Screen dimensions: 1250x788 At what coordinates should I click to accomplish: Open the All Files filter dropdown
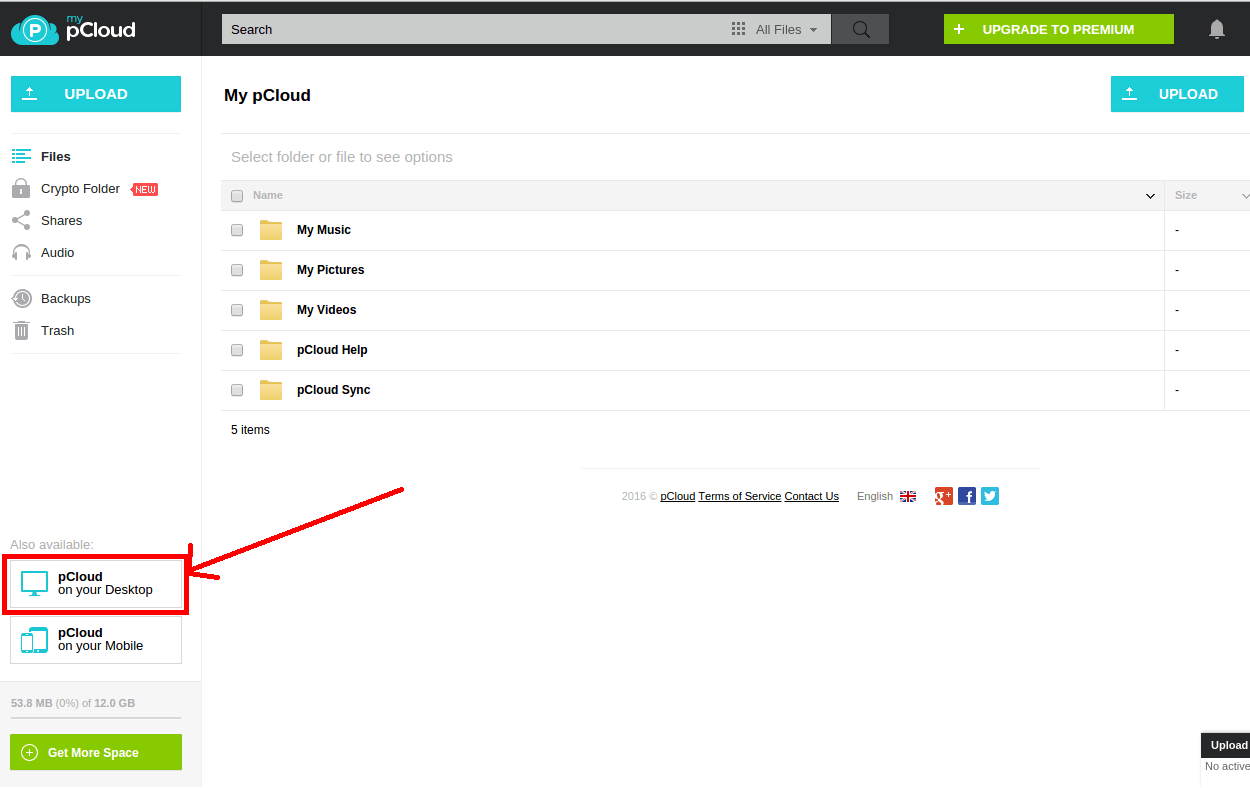coord(775,29)
